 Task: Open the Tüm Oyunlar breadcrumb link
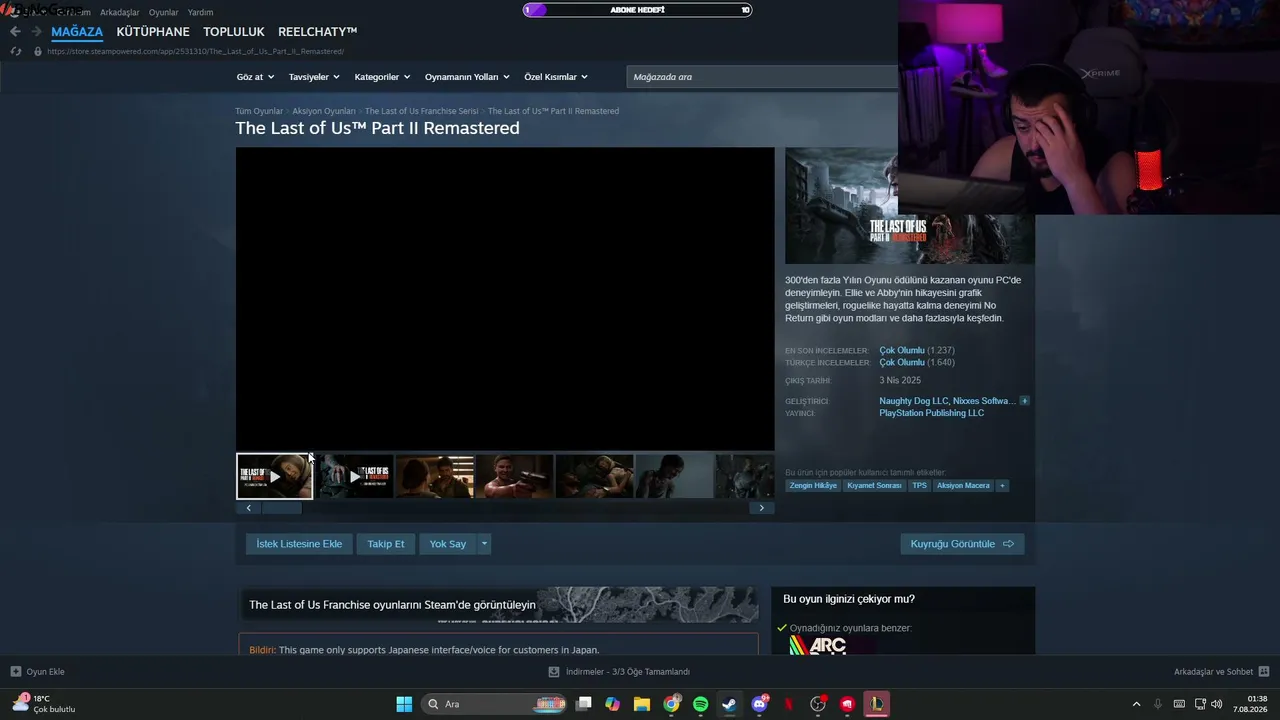click(x=259, y=111)
